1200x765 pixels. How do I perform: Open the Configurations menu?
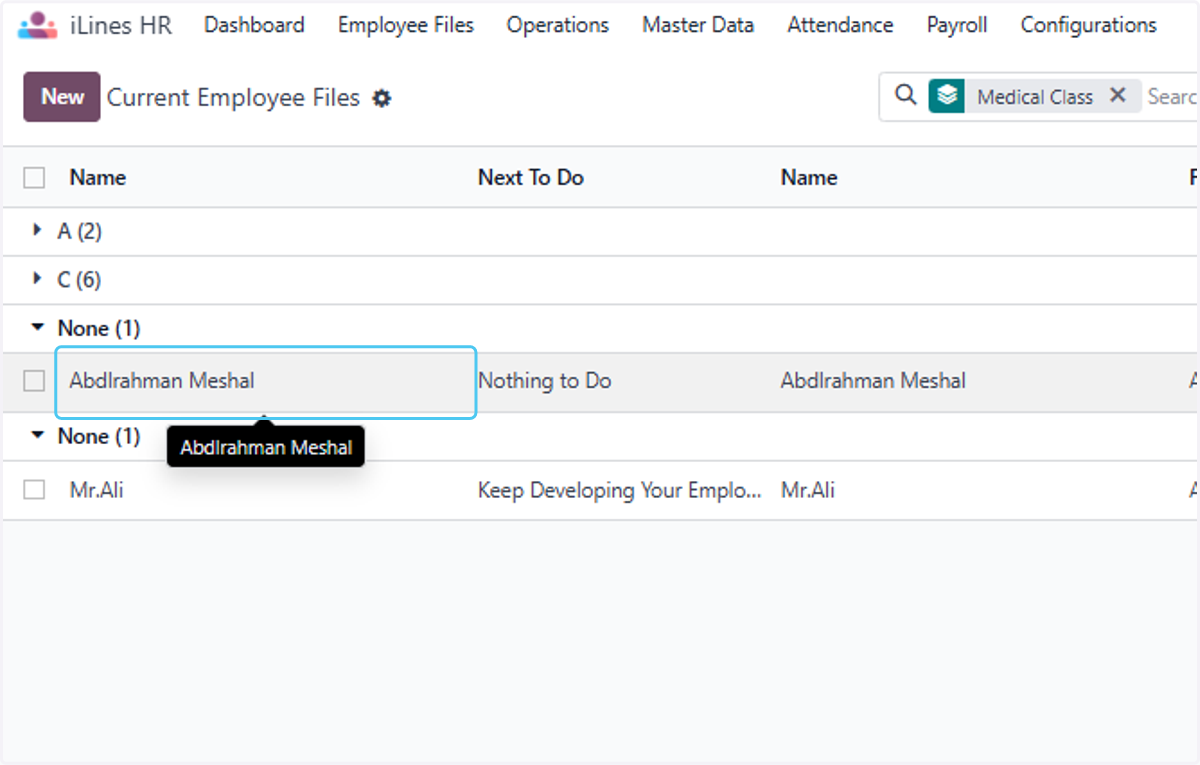coord(1088,25)
